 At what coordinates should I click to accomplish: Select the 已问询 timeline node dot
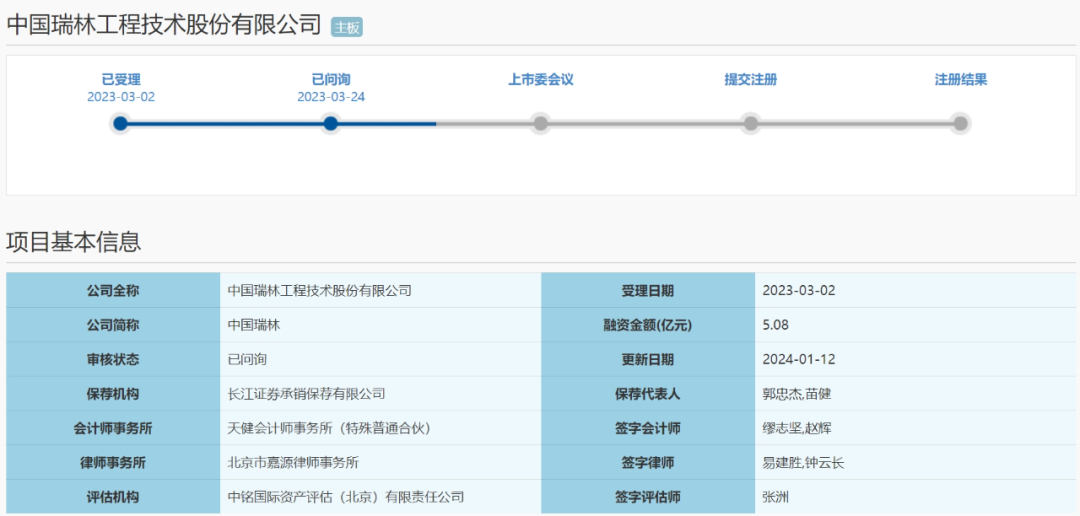(x=331, y=123)
